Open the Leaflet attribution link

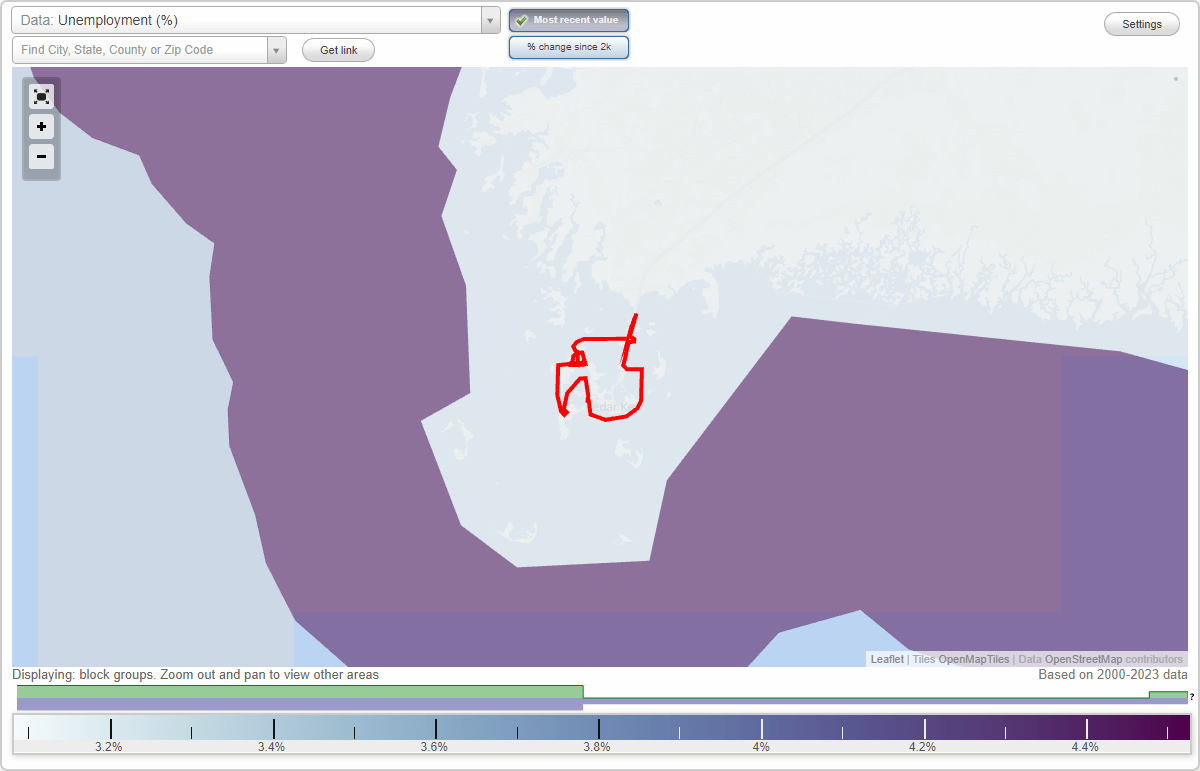(x=887, y=659)
